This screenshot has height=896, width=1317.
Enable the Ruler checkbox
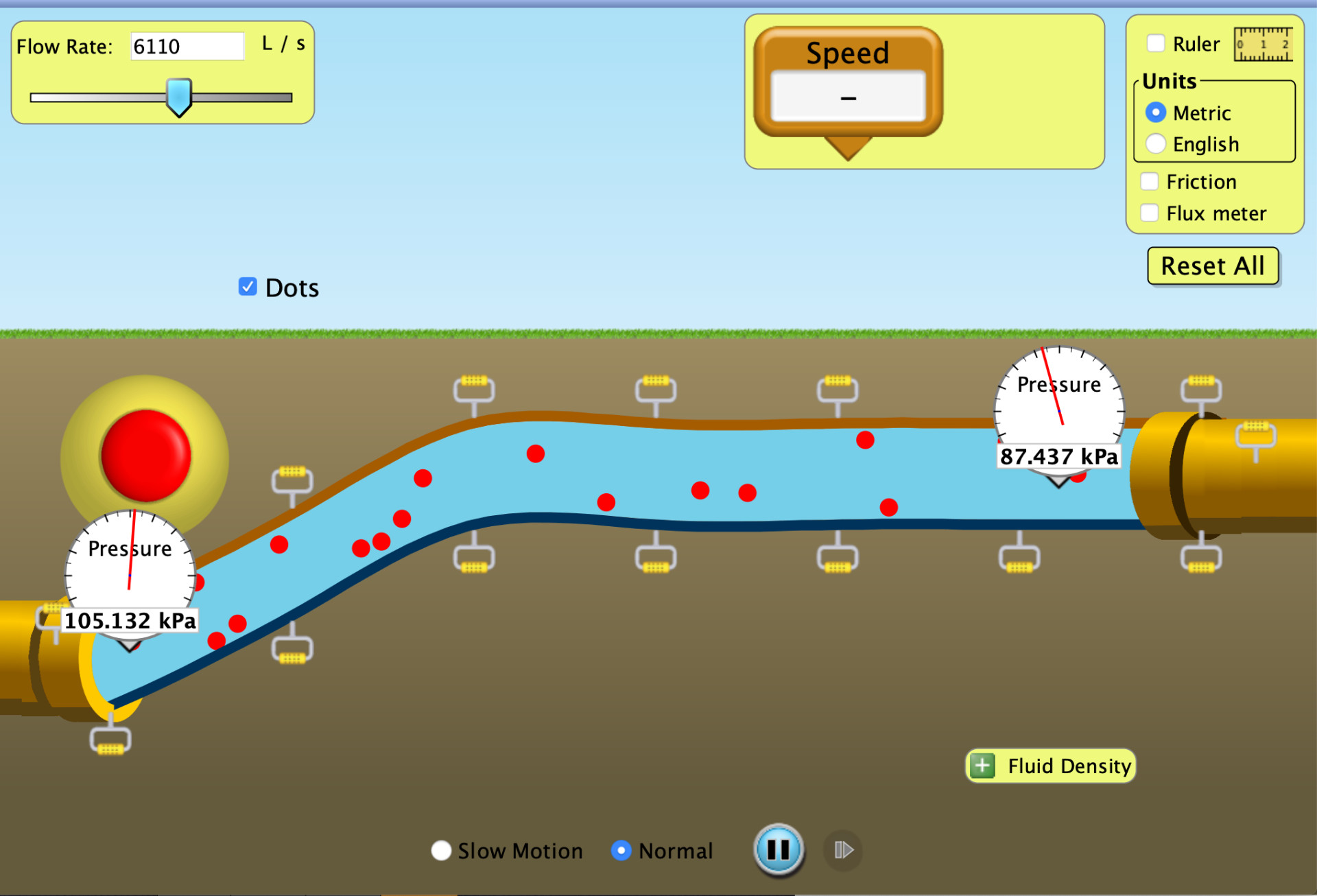[1156, 44]
